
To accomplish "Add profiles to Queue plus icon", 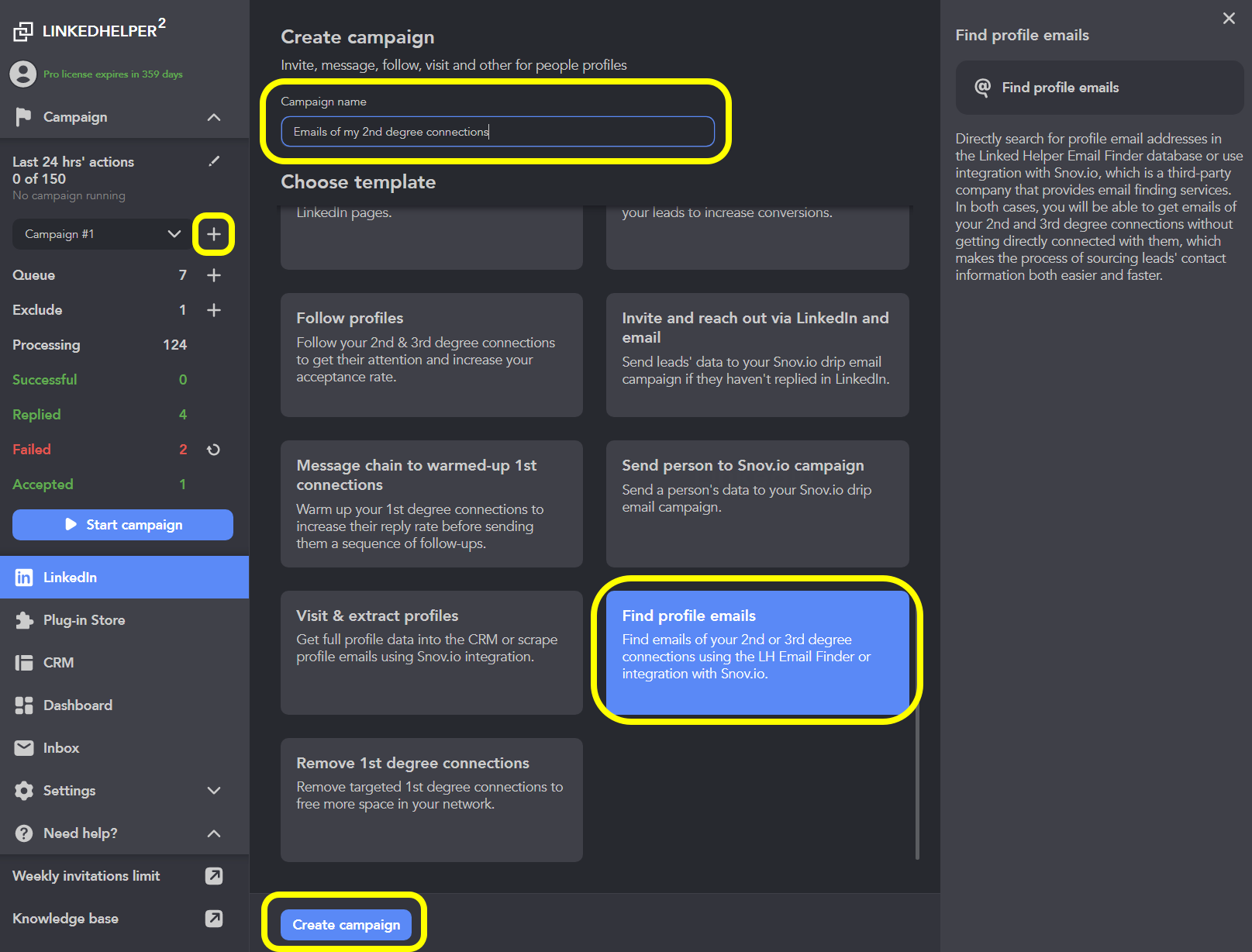I will (214, 275).
